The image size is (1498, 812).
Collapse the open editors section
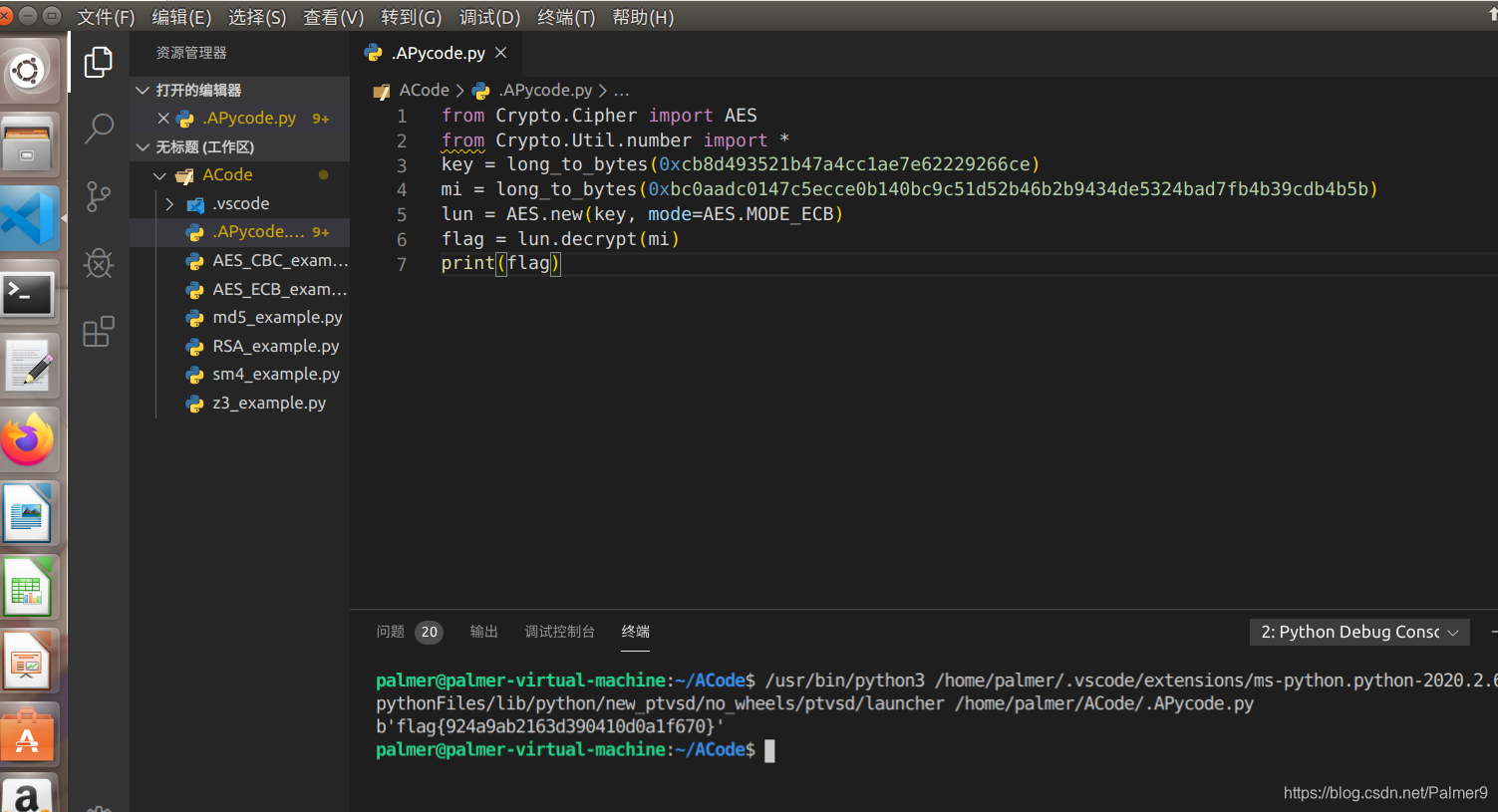pos(143,90)
